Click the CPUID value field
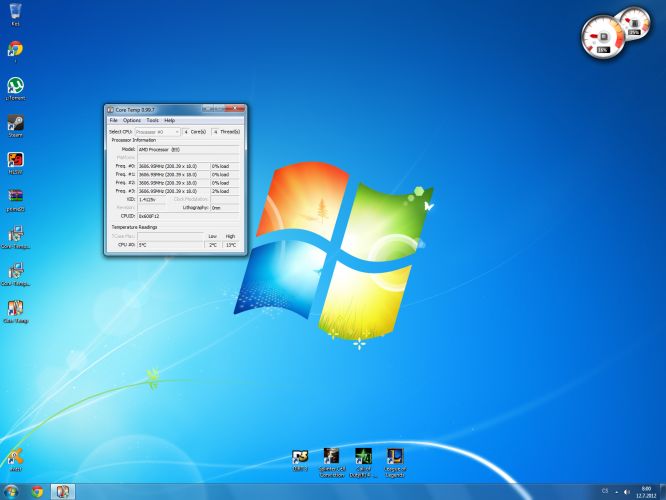This screenshot has width=666, height=500. [x=189, y=216]
